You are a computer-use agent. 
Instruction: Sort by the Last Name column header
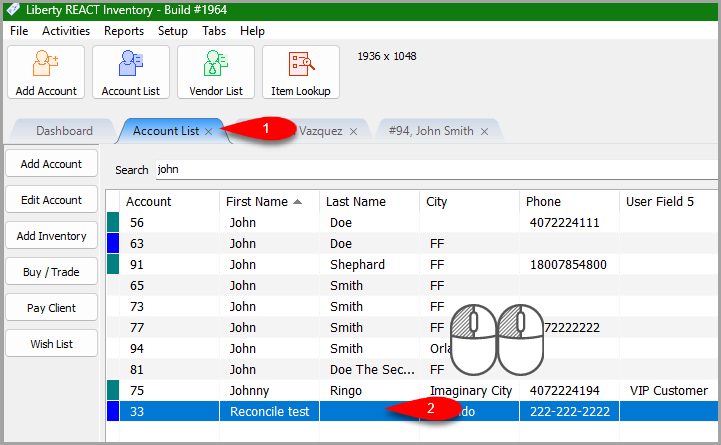click(x=369, y=201)
